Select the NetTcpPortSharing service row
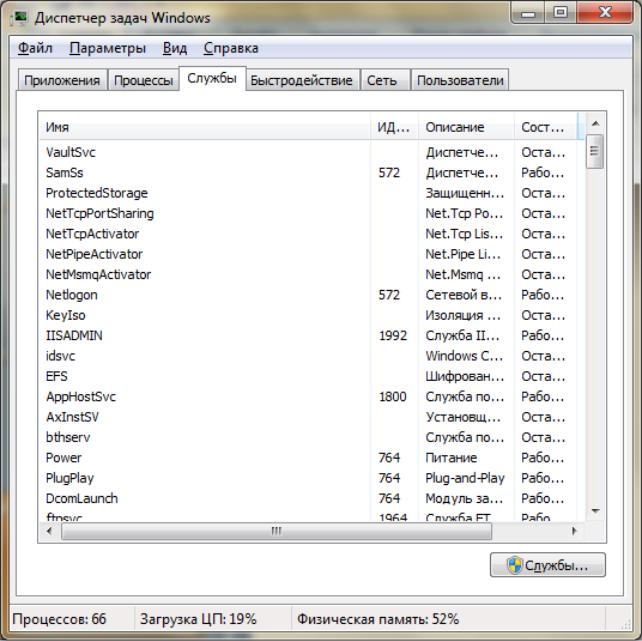The width and height of the screenshot is (642, 641). click(x=308, y=214)
